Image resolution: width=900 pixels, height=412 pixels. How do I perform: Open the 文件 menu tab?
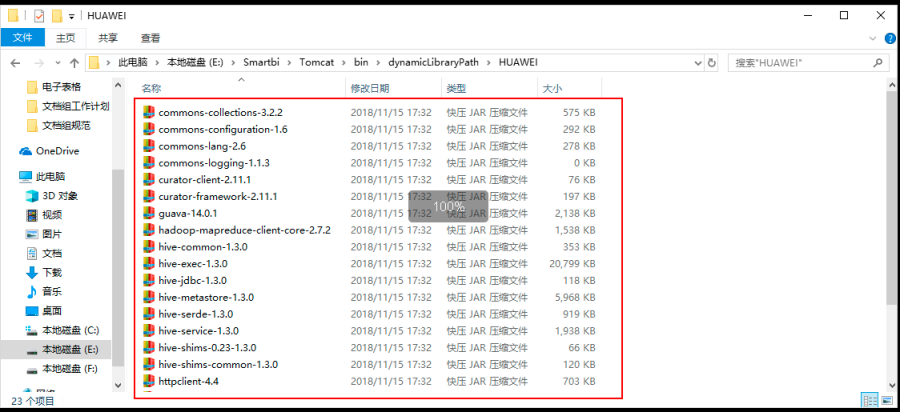[x=22, y=38]
